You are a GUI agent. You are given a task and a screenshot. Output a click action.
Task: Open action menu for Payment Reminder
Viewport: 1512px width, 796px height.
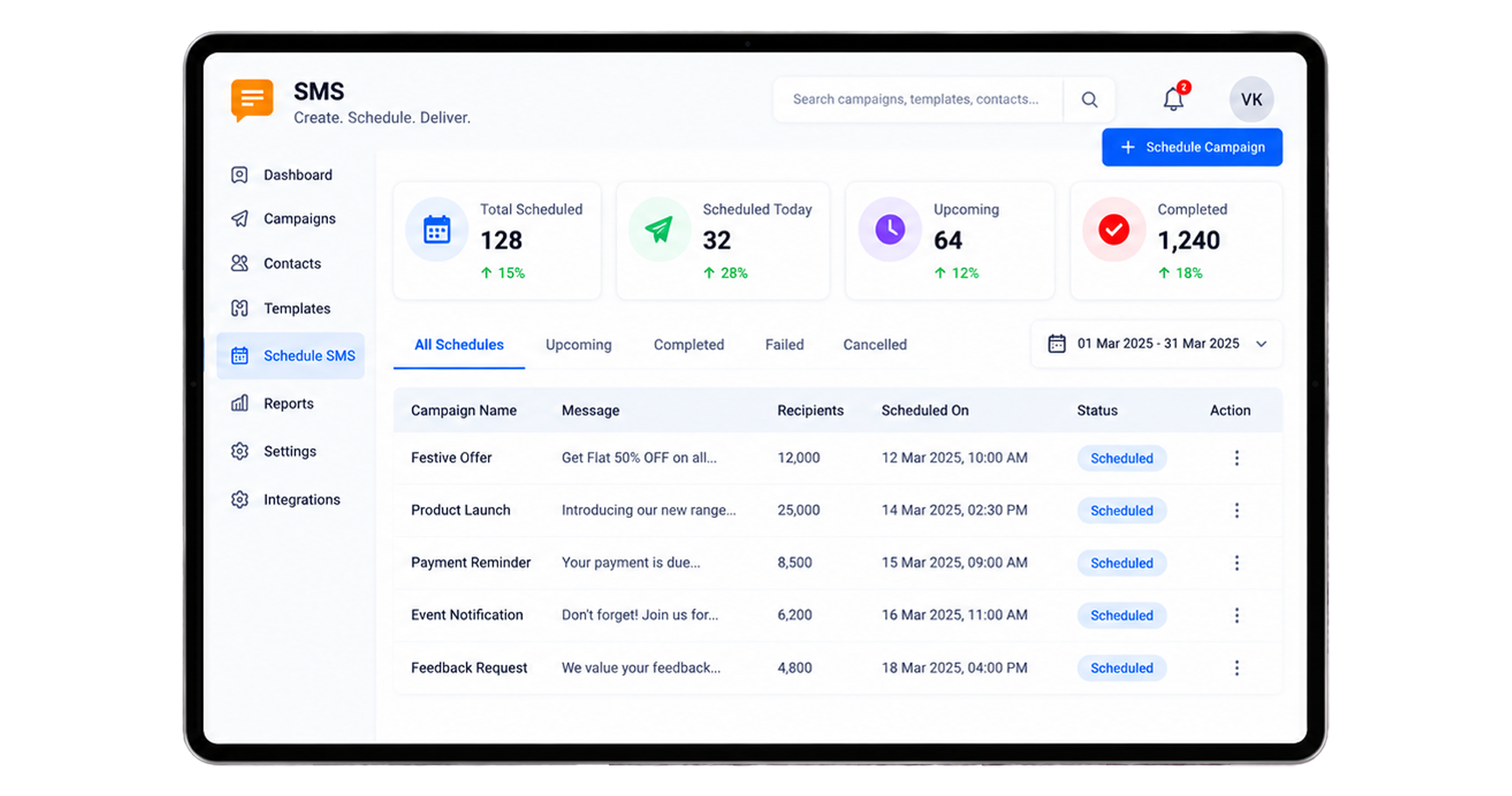[x=1237, y=563]
